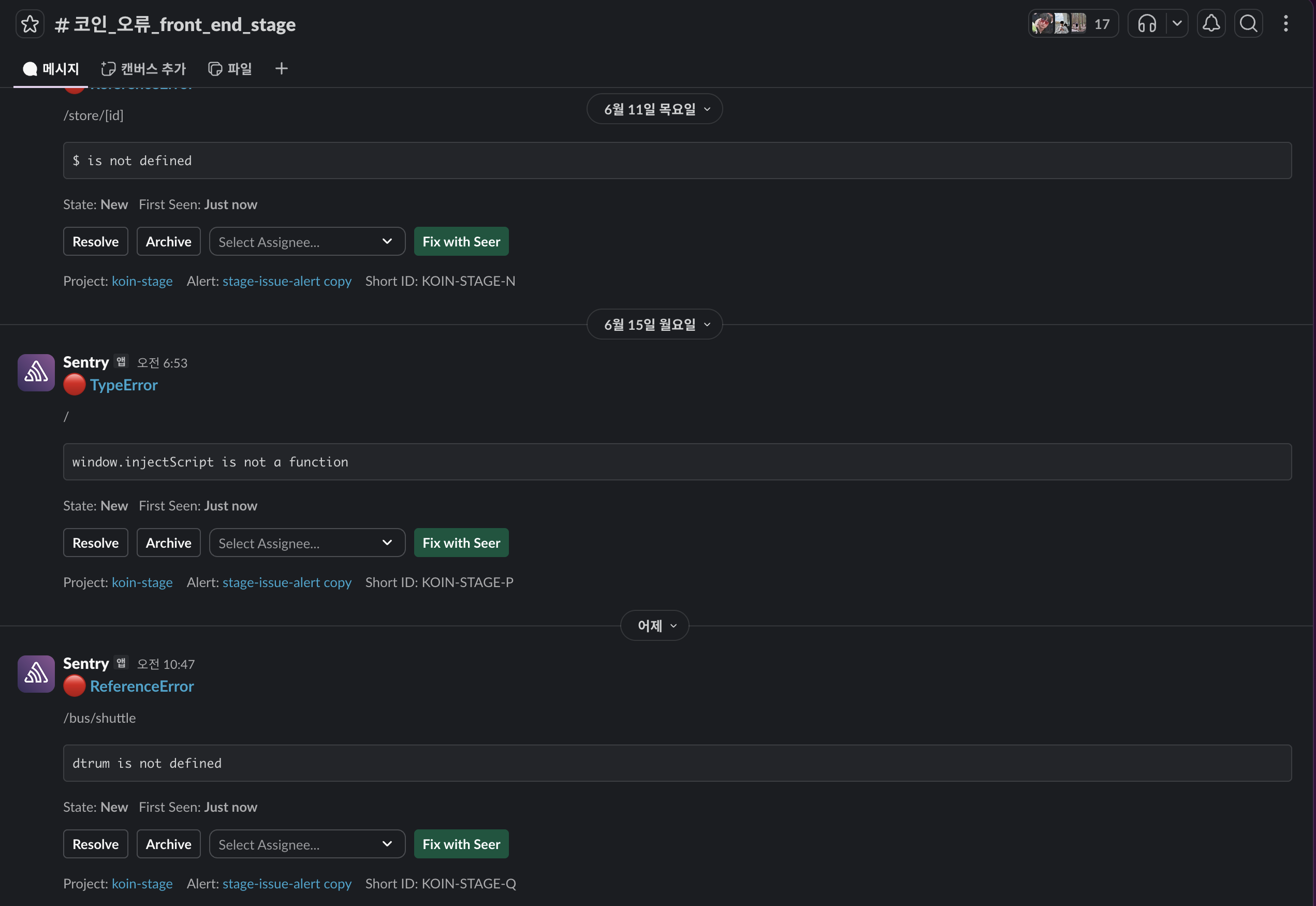Screen dimensions: 1316x906
Task: Click Sentry avatar on 10:47 message
Action: [36, 675]
